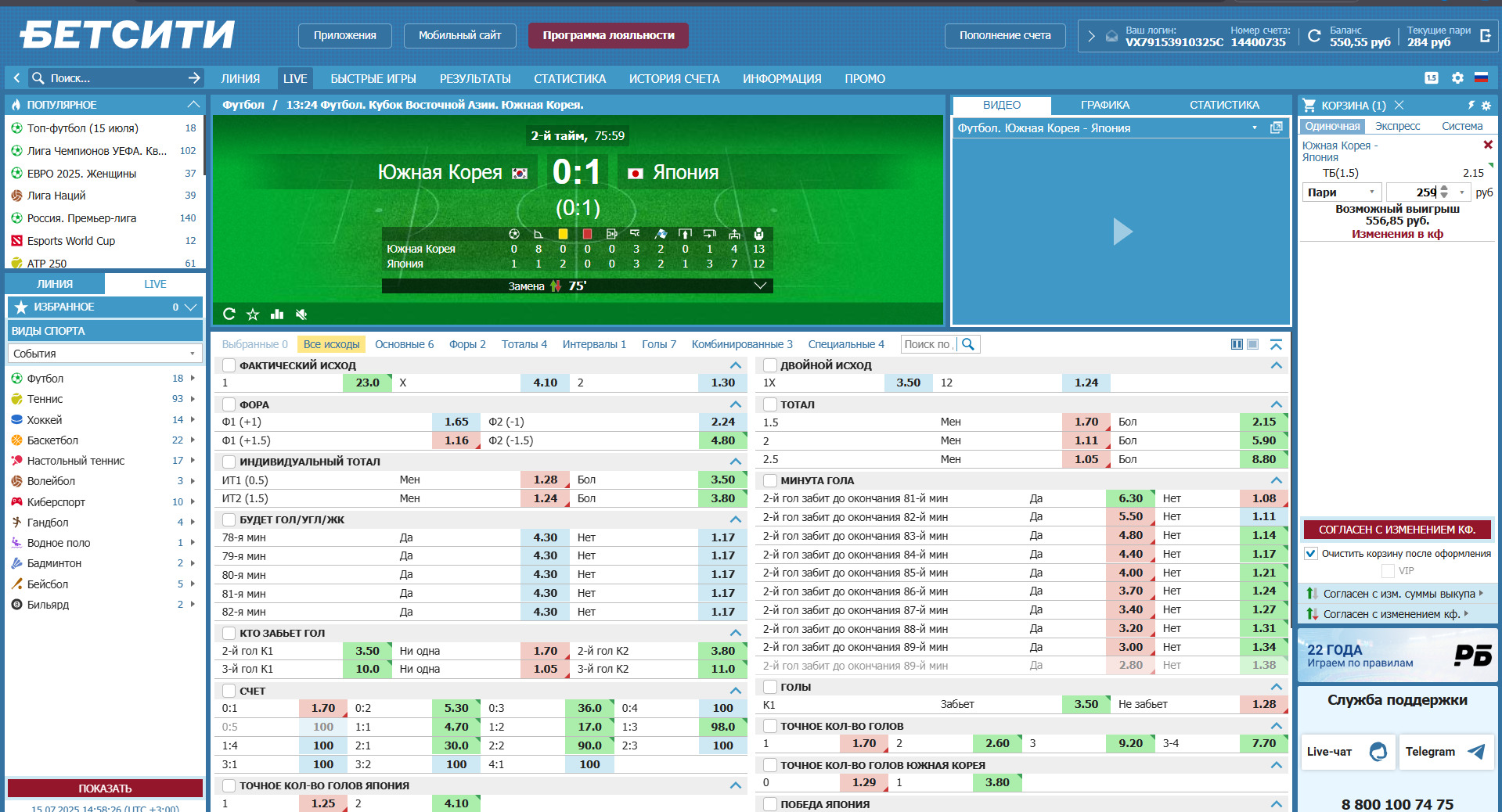Select the Тоталы 4 markets tab
The height and width of the screenshot is (812, 1502).
click(x=524, y=344)
